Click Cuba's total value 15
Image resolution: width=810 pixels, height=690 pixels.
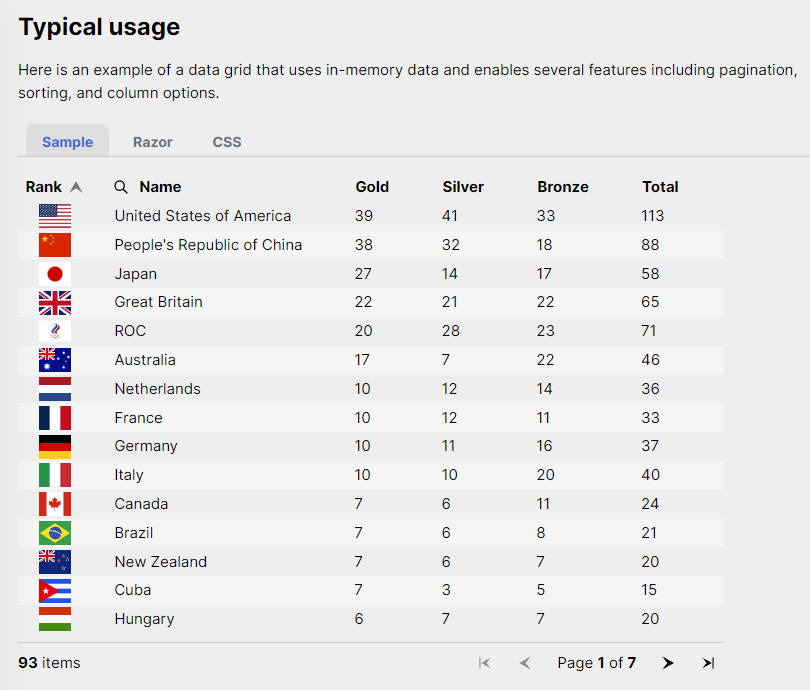coord(649,590)
